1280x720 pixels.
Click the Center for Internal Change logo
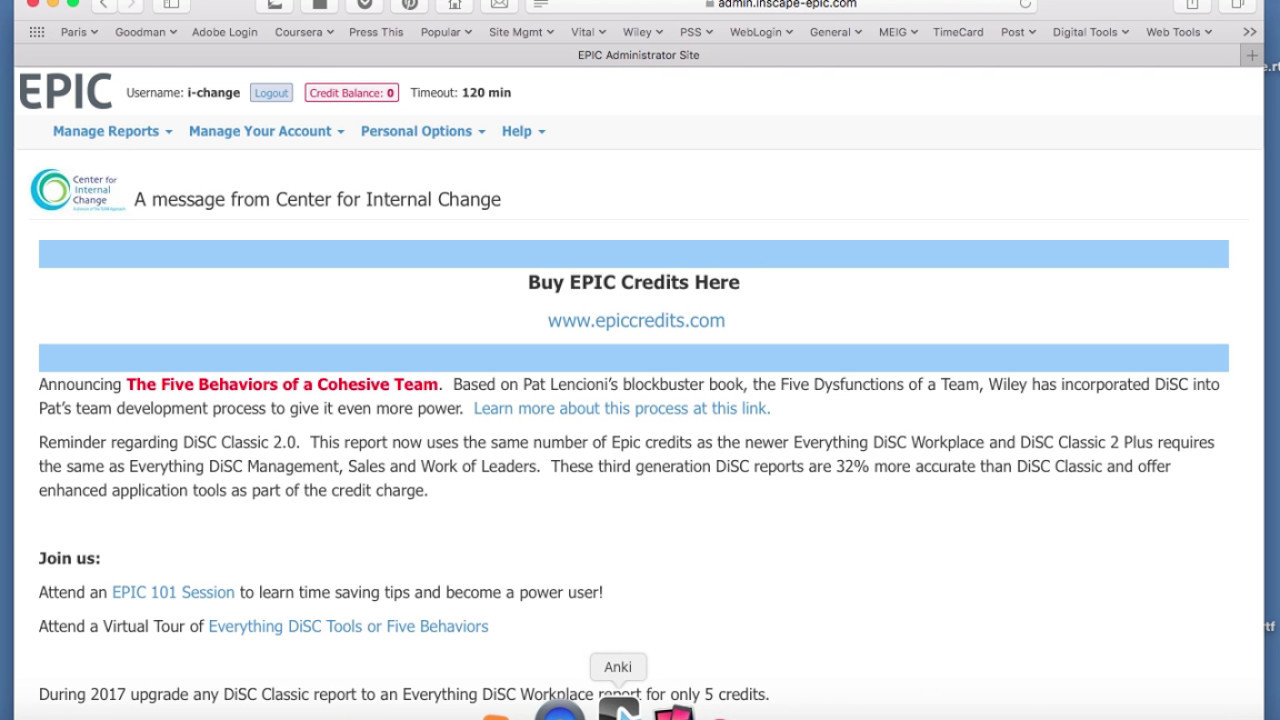(76, 190)
